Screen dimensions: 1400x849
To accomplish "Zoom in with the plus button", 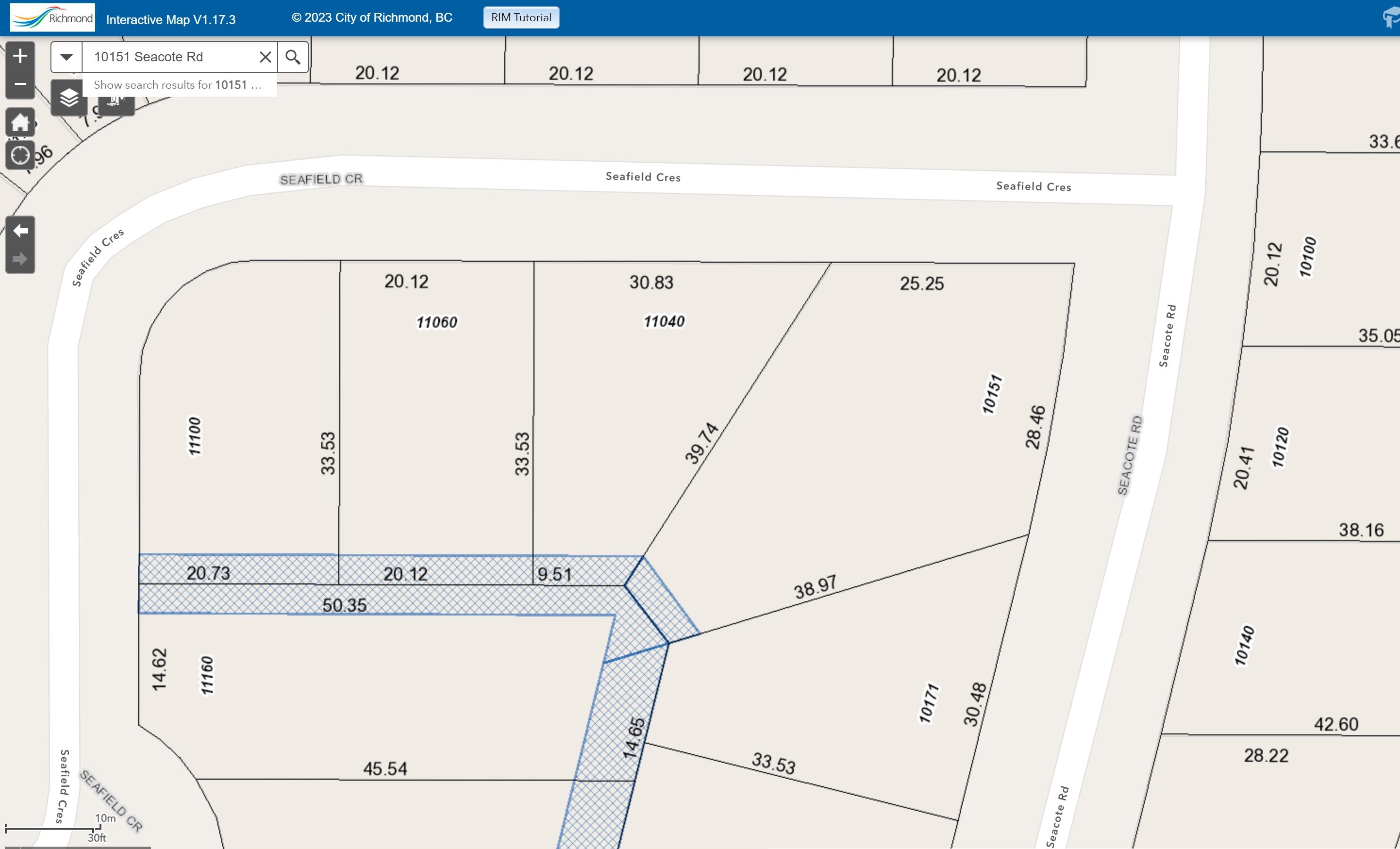I will pos(20,56).
